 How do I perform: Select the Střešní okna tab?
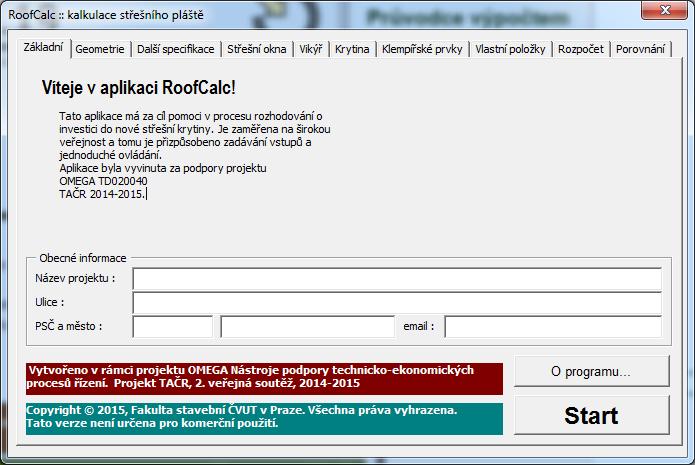pyautogui.click(x=257, y=49)
